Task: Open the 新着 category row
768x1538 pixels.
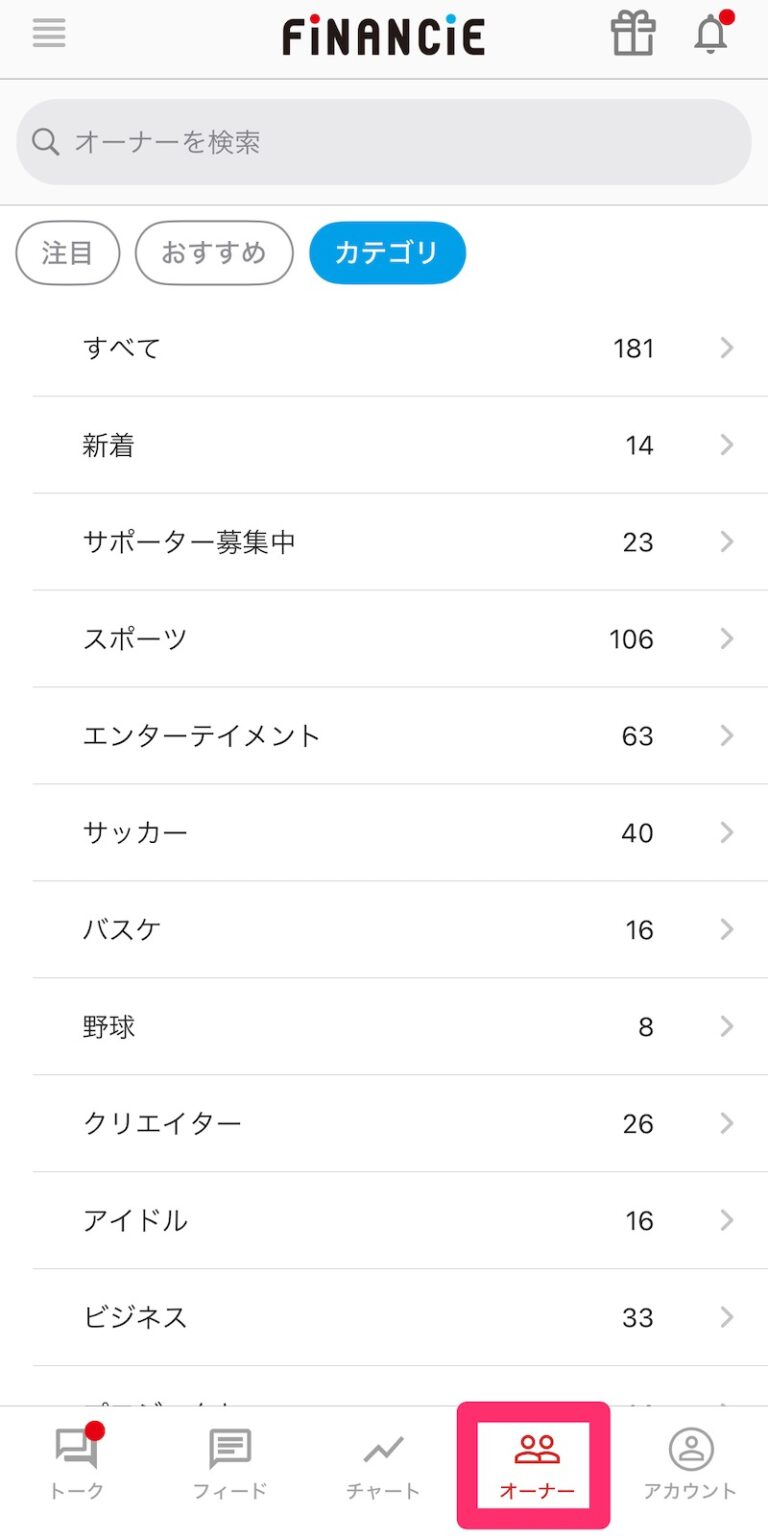Action: (384, 445)
